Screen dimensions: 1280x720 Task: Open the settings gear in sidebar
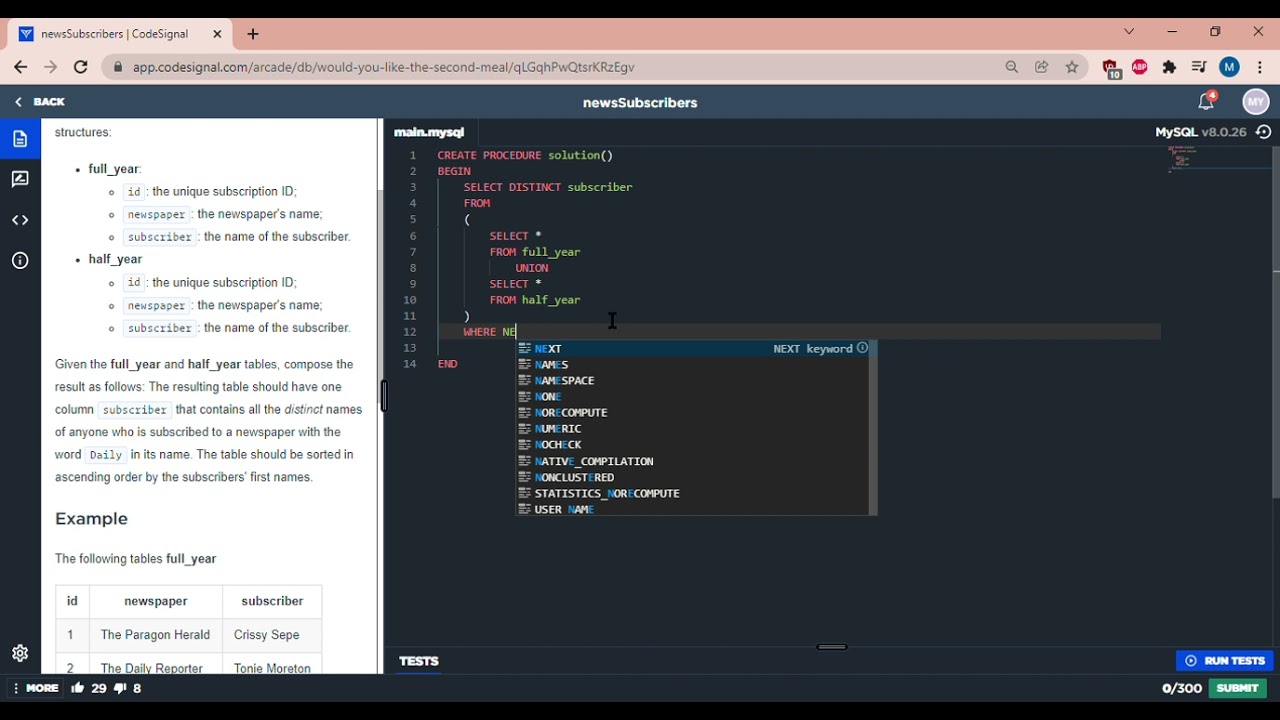20,653
